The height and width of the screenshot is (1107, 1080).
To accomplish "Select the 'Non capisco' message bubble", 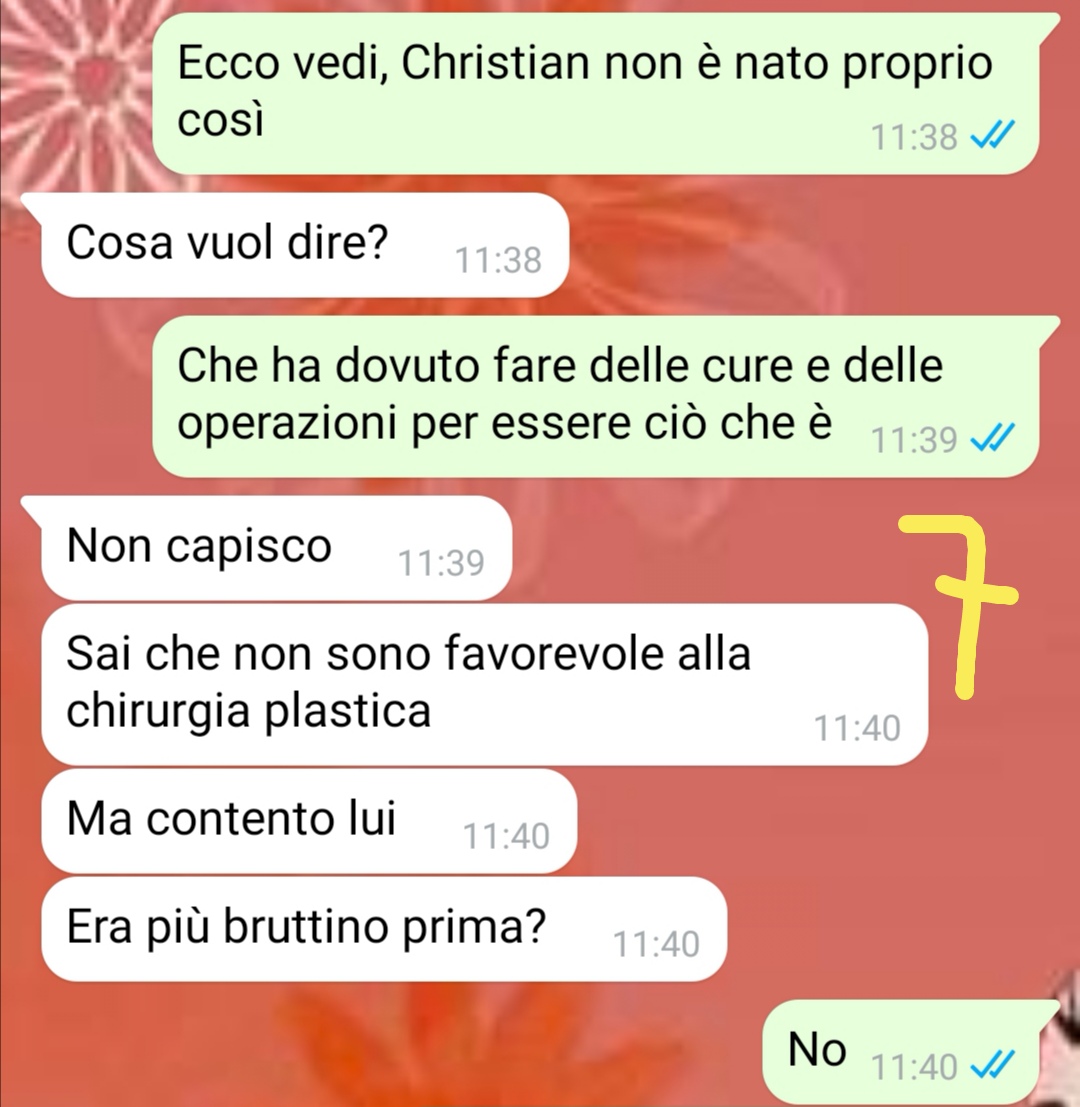I will pyautogui.click(x=276, y=549).
